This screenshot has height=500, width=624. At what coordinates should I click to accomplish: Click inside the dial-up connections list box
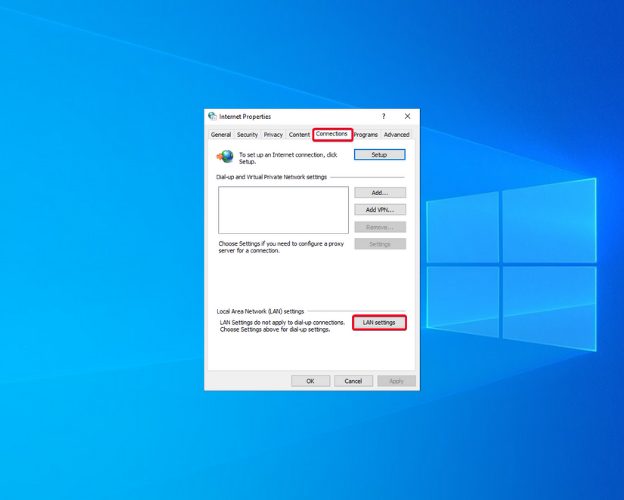283,210
